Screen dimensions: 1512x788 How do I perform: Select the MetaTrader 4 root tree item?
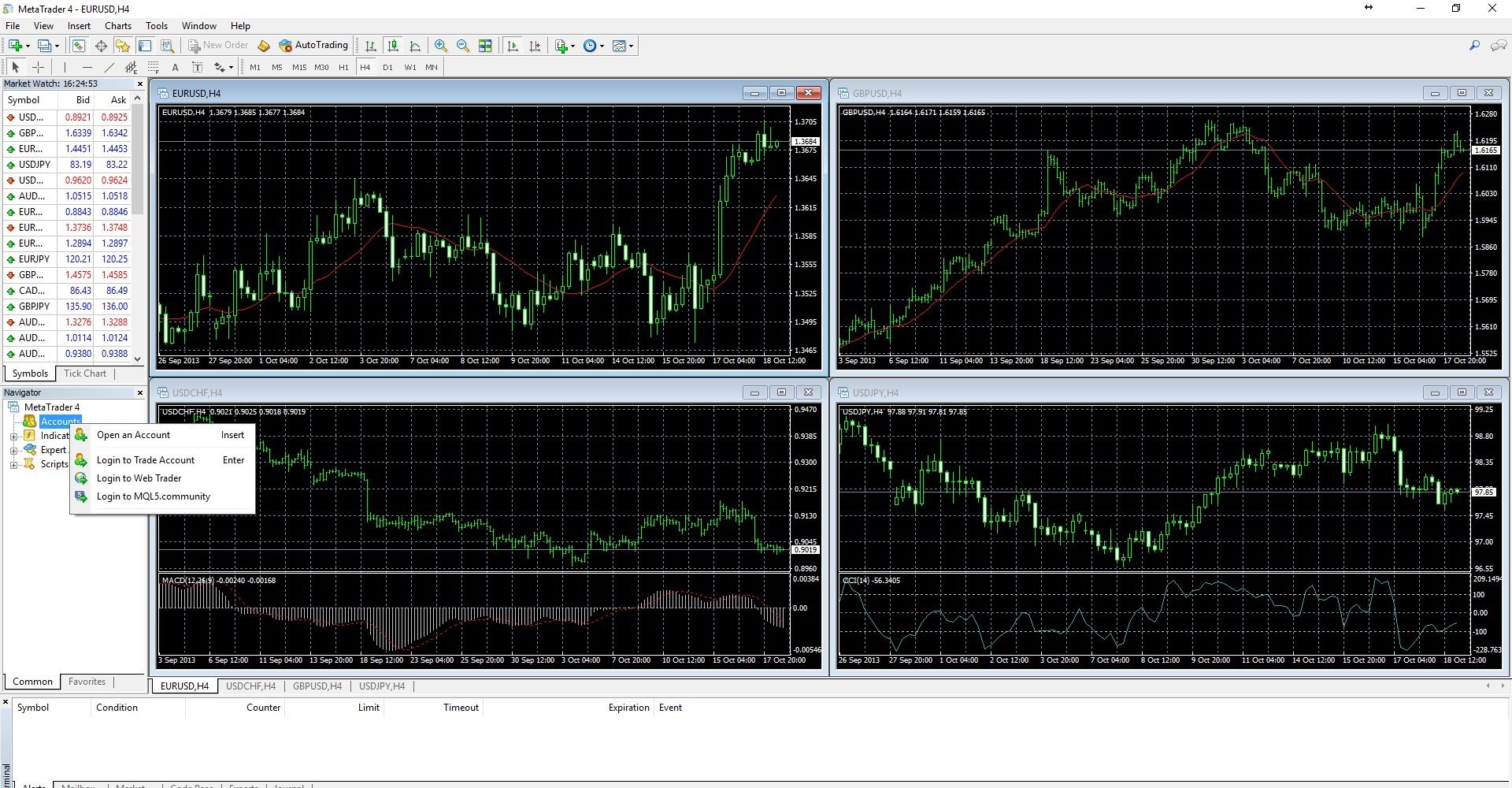coord(52,407)
